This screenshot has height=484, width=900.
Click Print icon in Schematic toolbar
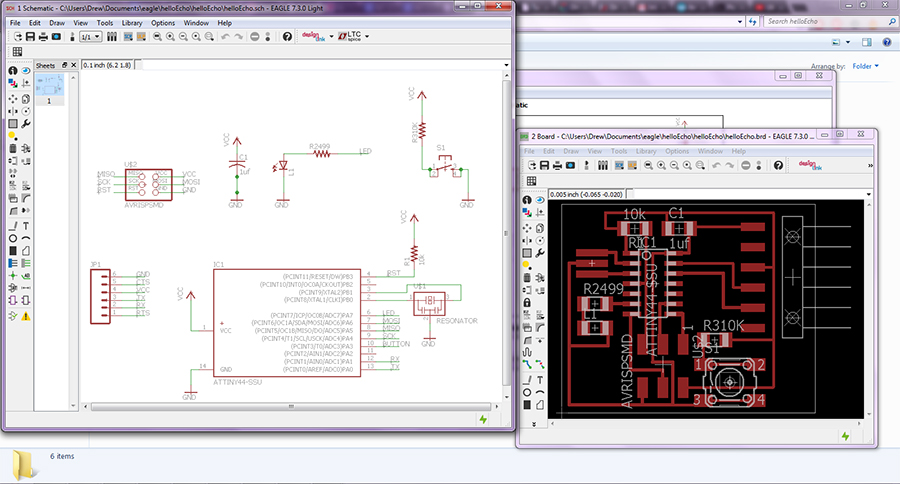(x=43, y=37)
